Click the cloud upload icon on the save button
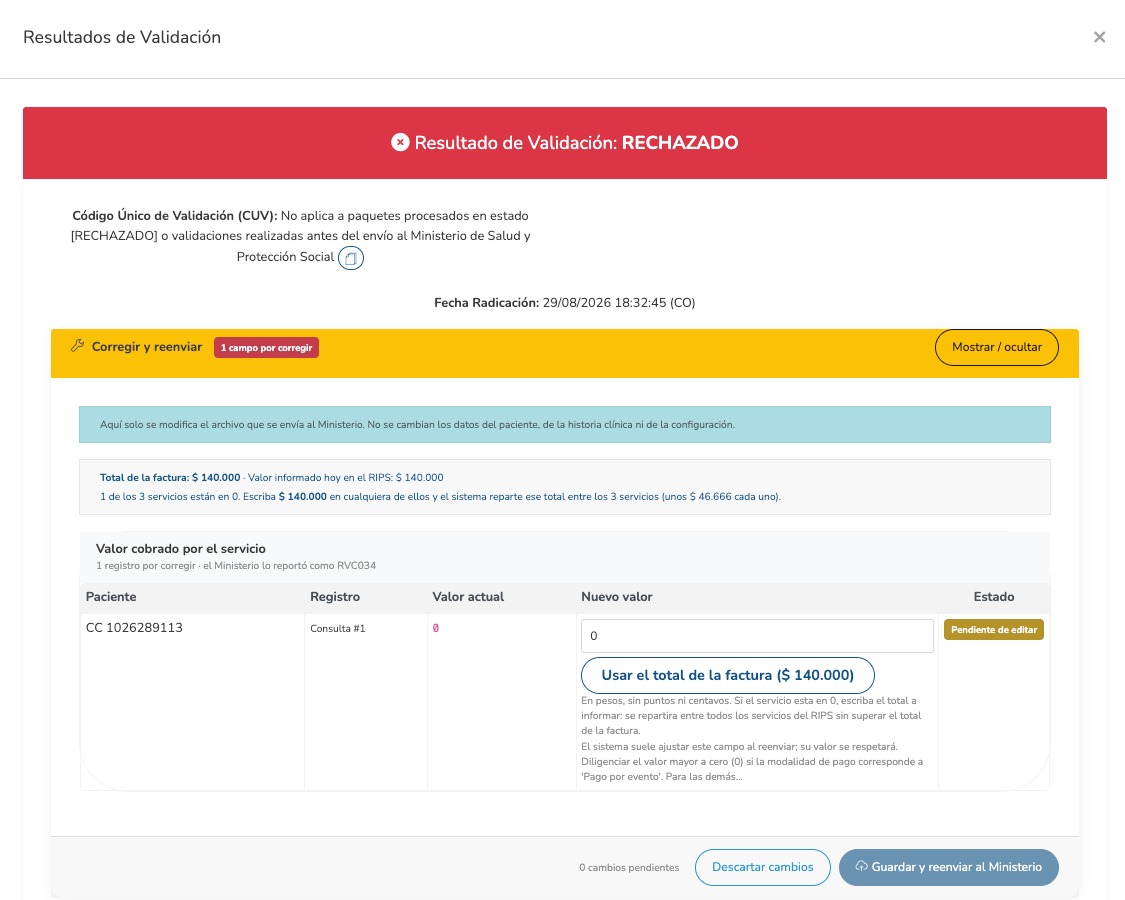Image resolution: width=1125 pixels, height=900 pixels. 862,866
